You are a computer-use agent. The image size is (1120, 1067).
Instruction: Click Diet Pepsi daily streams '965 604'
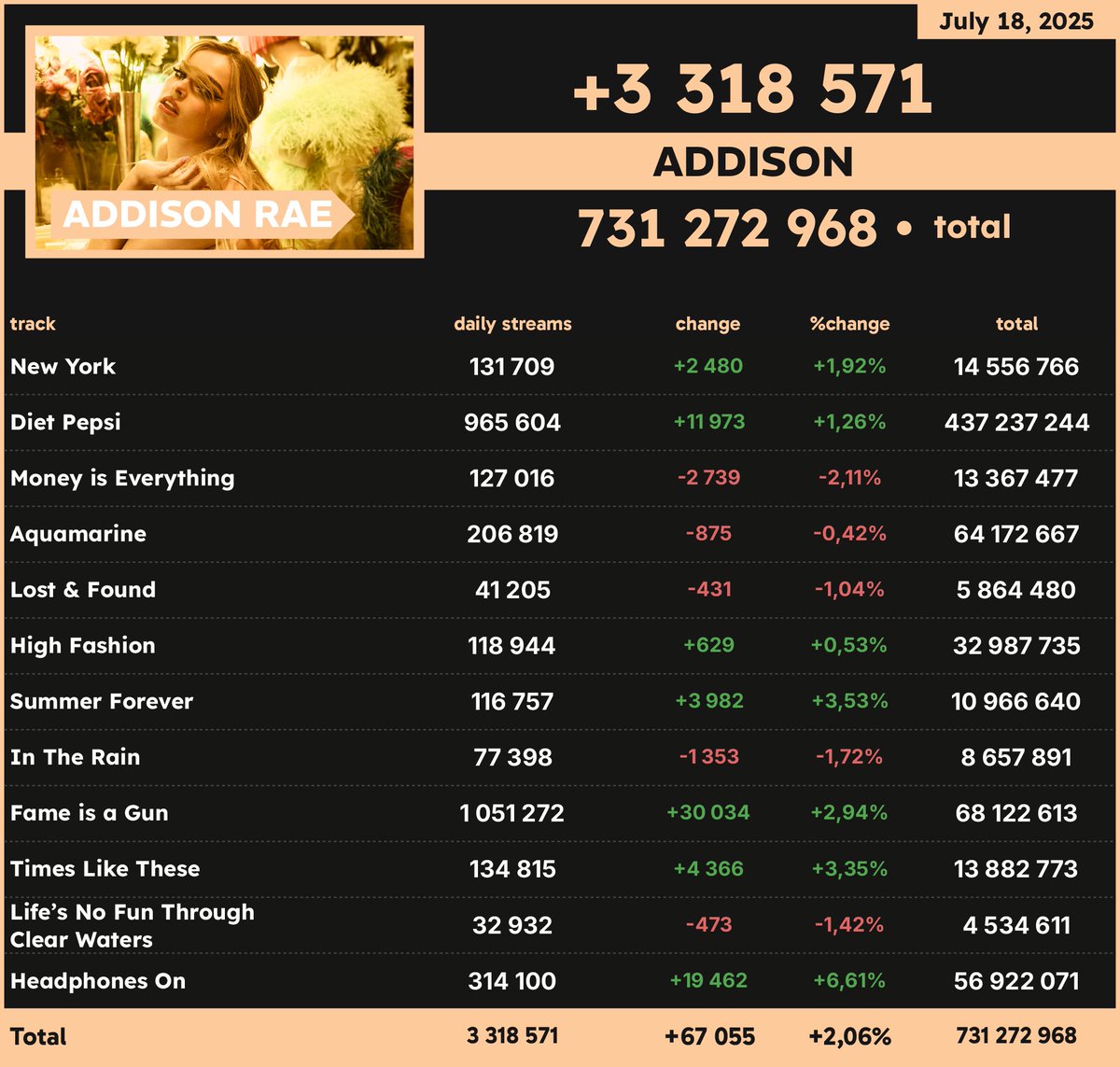tap(512, 423)
